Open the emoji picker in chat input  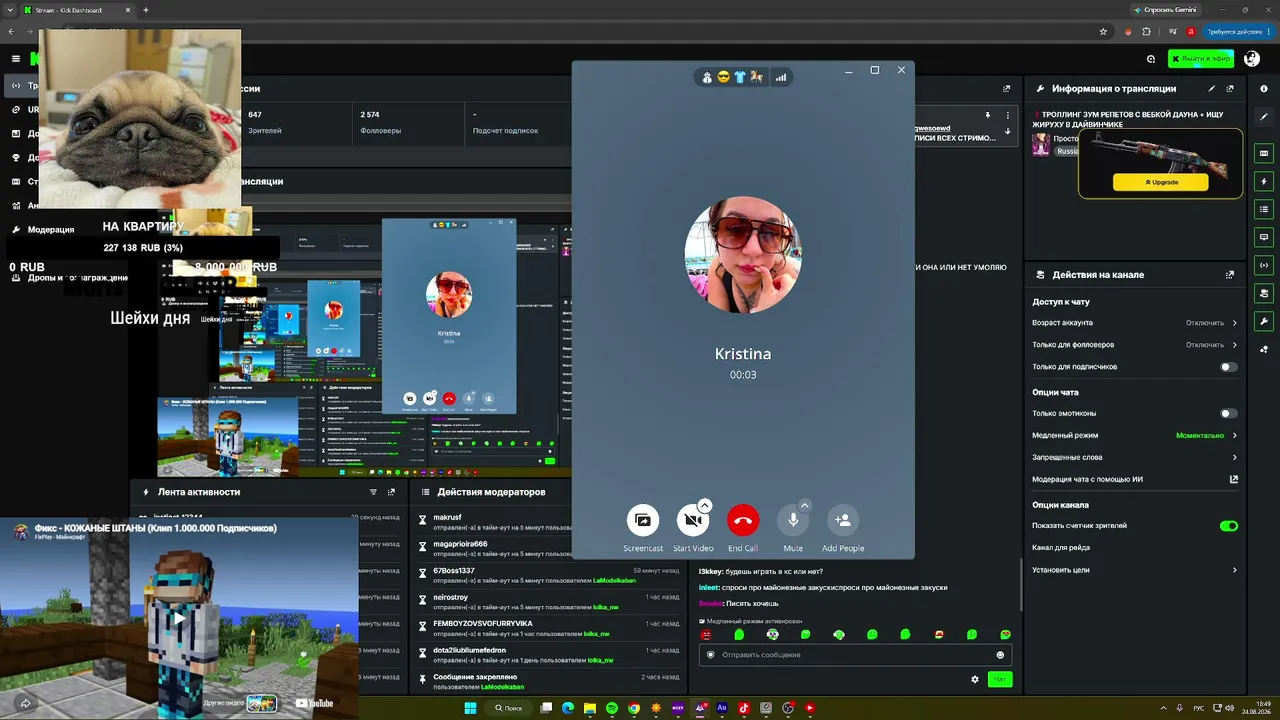[x=1000, y=655]
